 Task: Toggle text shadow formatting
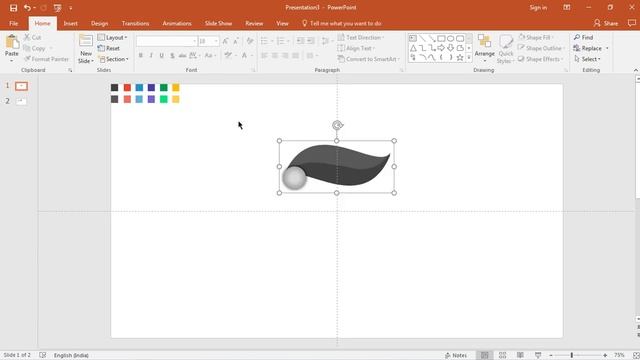click(172, 56)
